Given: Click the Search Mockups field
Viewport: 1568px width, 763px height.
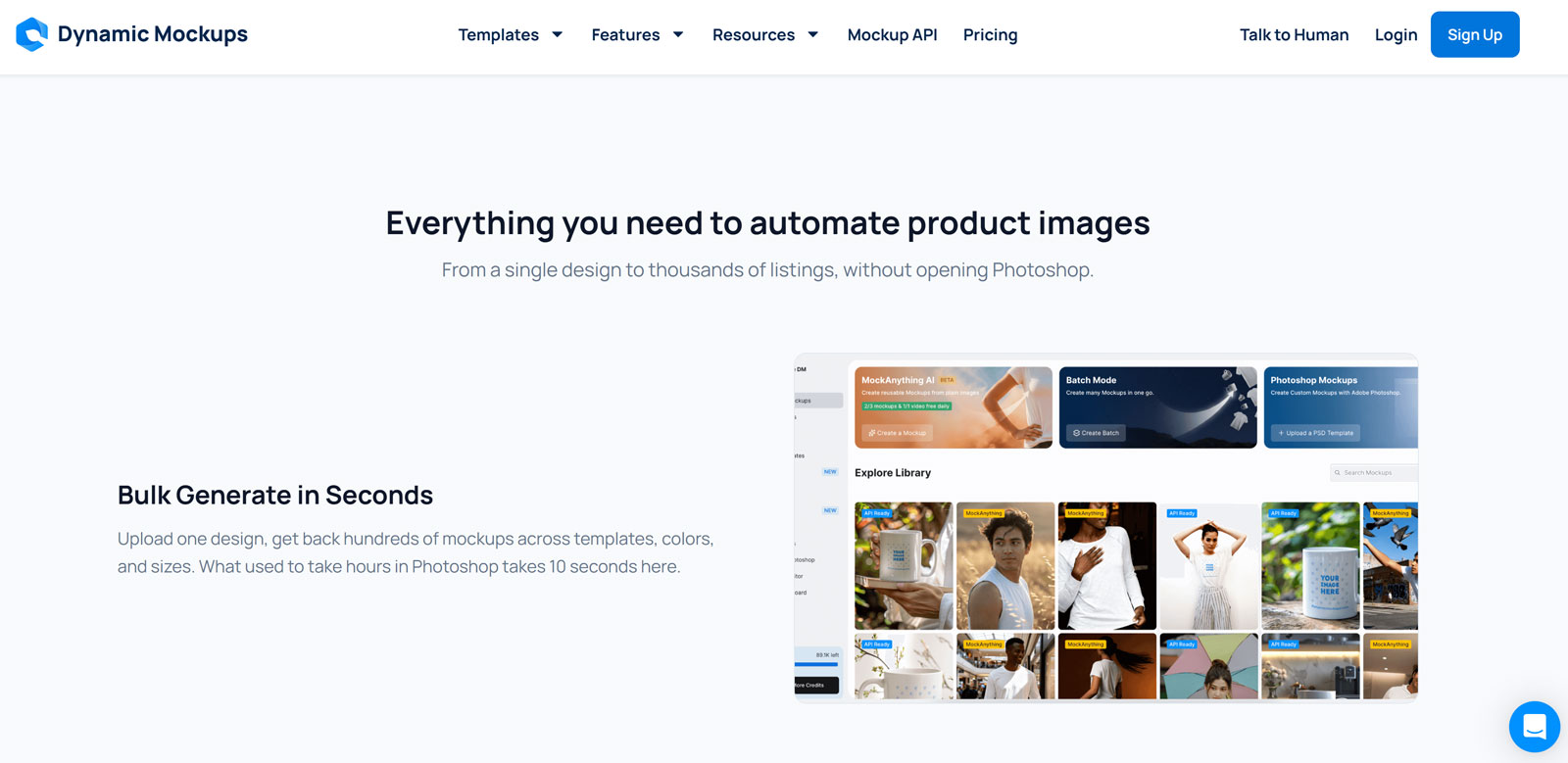Looking at the screenshot, I should coord(1374,472).
